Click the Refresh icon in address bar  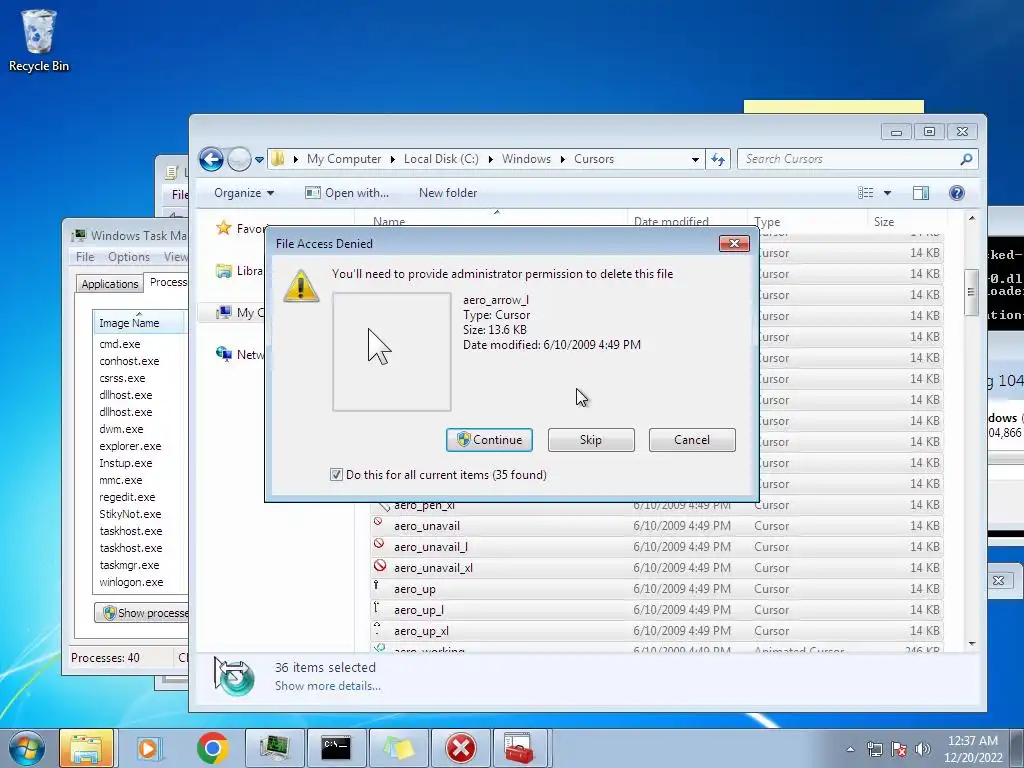718,159
